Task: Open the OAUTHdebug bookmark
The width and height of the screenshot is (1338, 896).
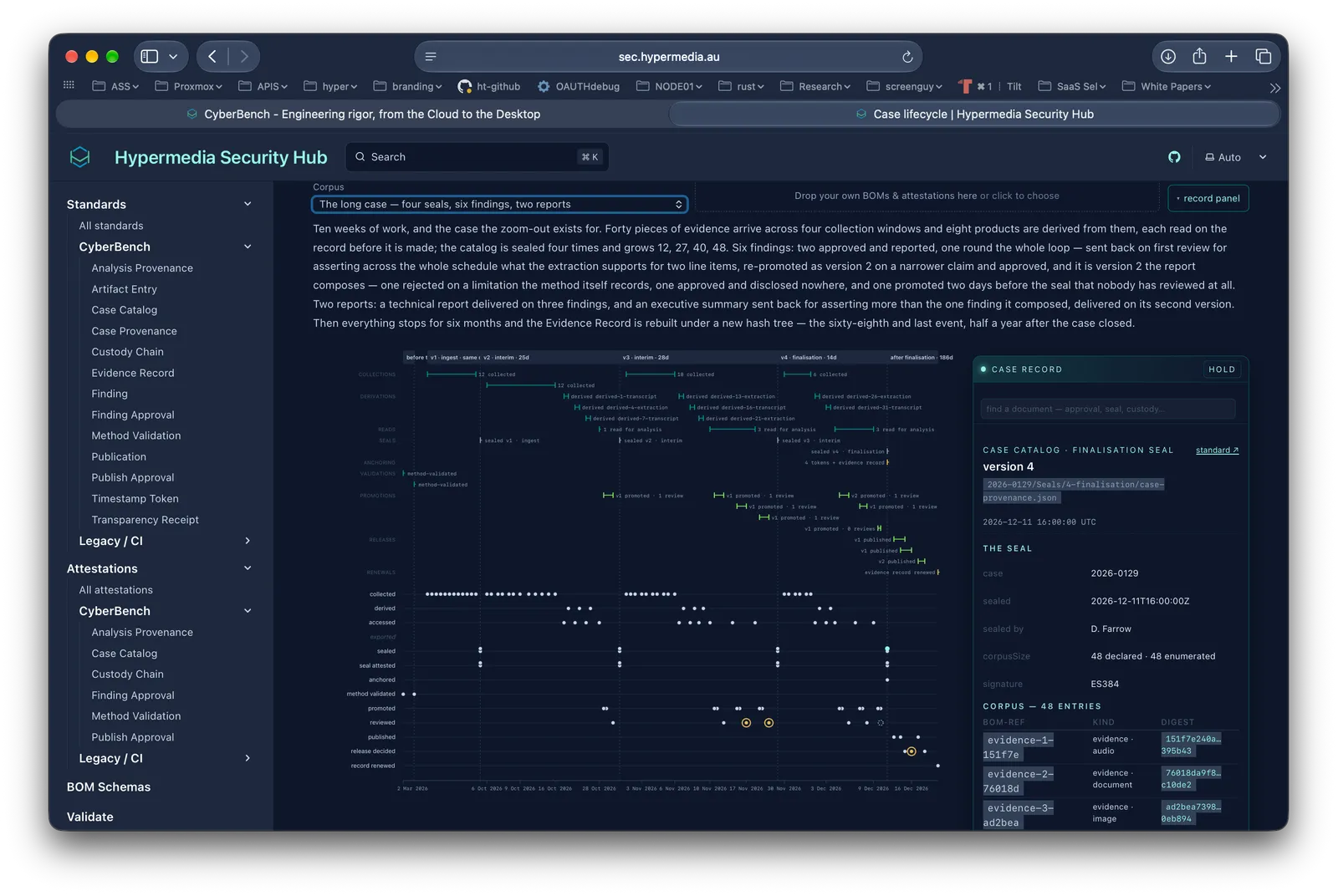Action: 578,86
